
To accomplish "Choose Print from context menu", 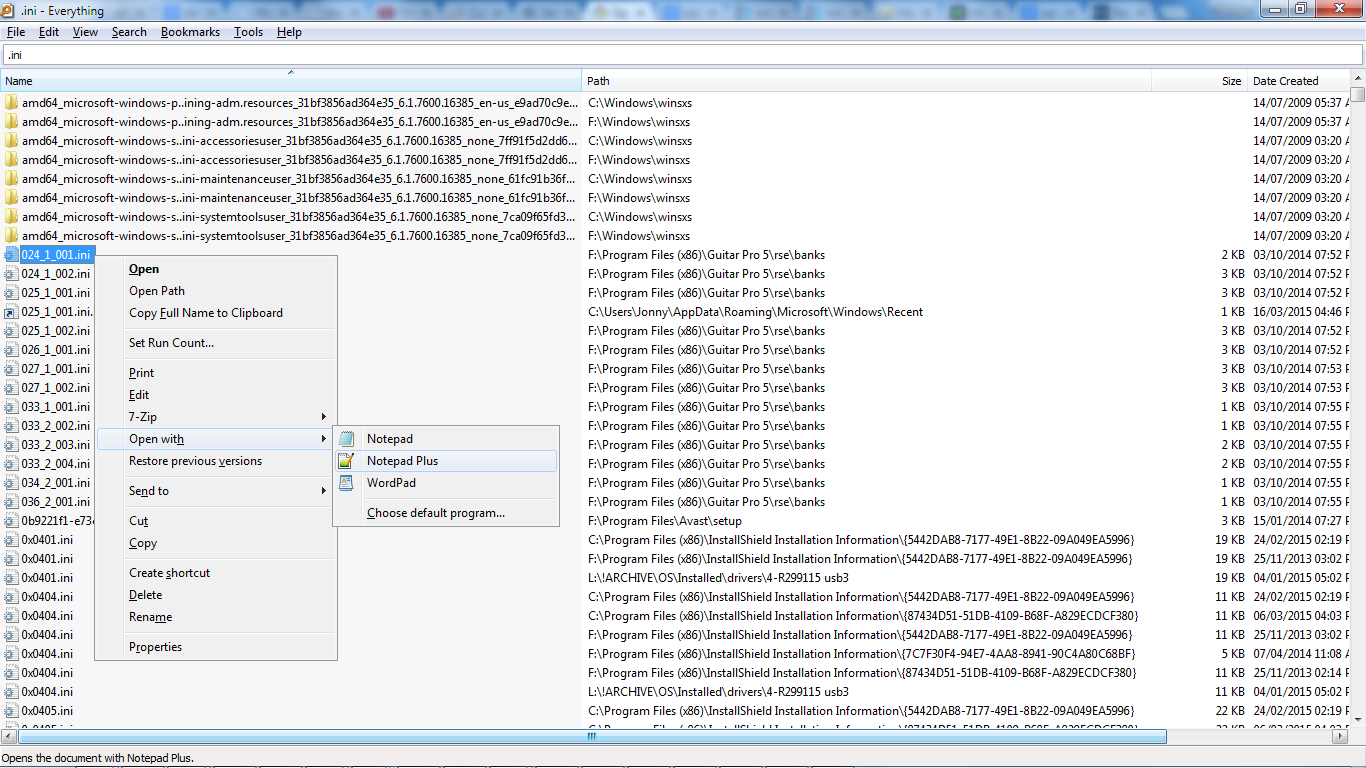I will (216, 373).
